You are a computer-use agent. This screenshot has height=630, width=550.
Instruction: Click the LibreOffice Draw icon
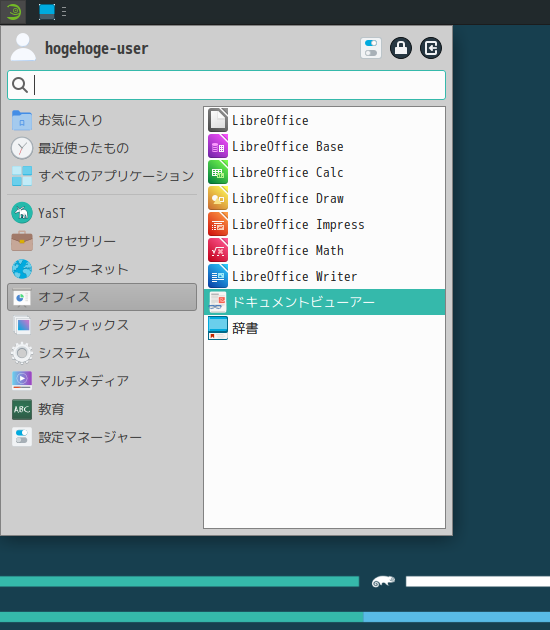[218, 198]
